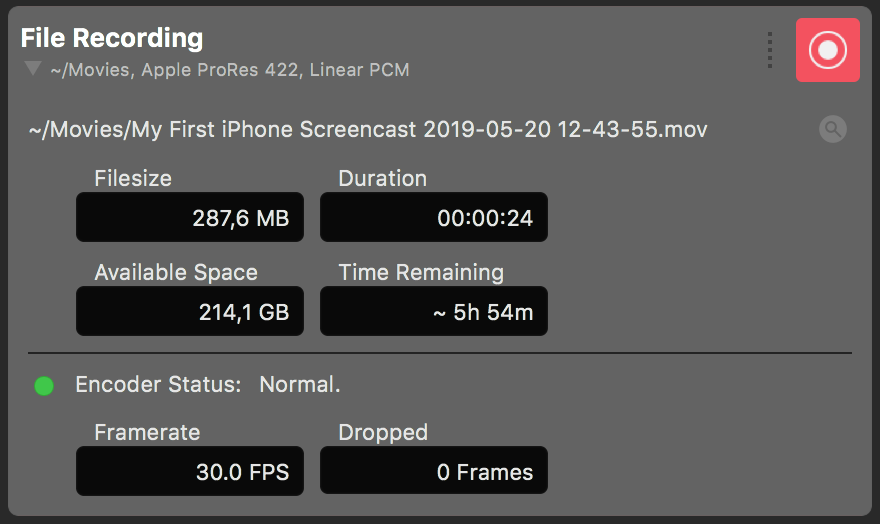Click the Filesize label
880x524 pixels.
point(133,178)
